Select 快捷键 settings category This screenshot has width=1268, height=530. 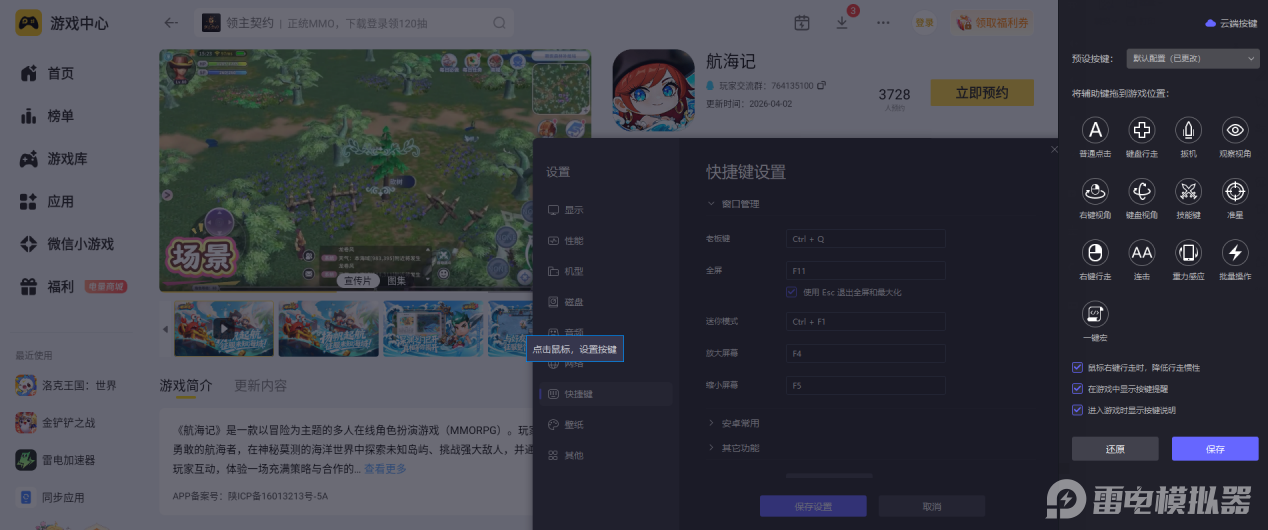(x=605, y=394)
